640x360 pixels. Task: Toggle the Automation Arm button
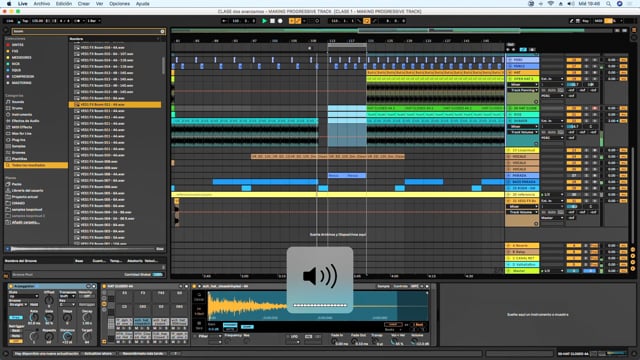tap(298, 21)
